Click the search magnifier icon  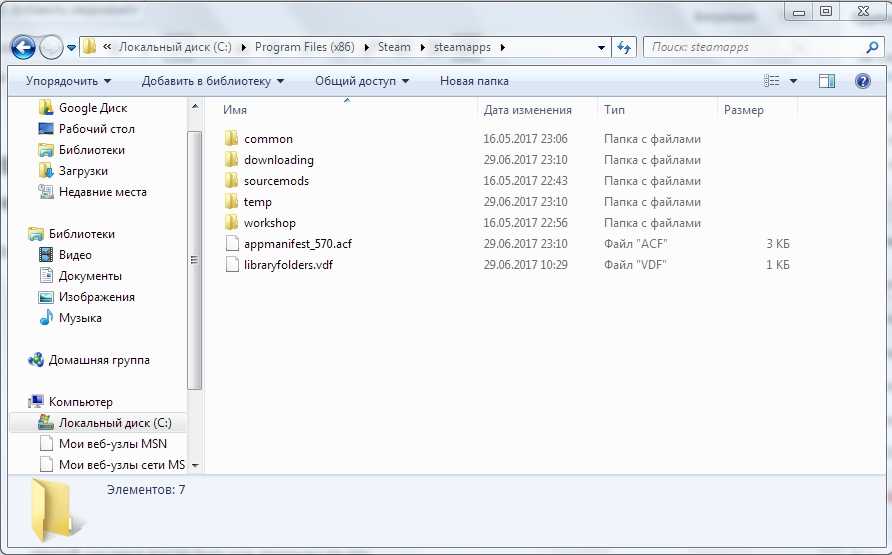pyautogui.click(x=872, y=47)
